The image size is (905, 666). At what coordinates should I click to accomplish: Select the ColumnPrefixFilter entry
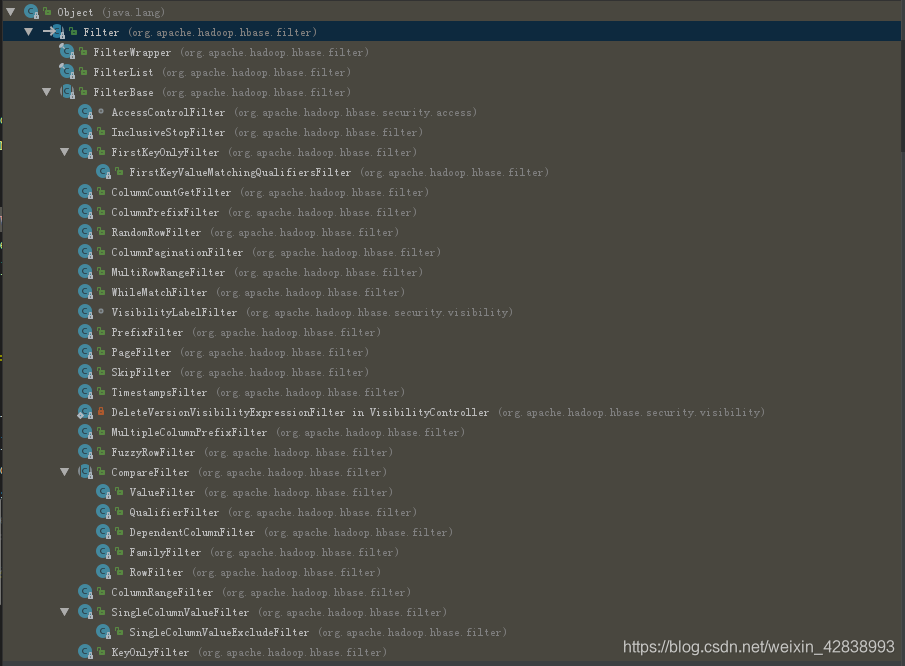[x=264, y=212]
